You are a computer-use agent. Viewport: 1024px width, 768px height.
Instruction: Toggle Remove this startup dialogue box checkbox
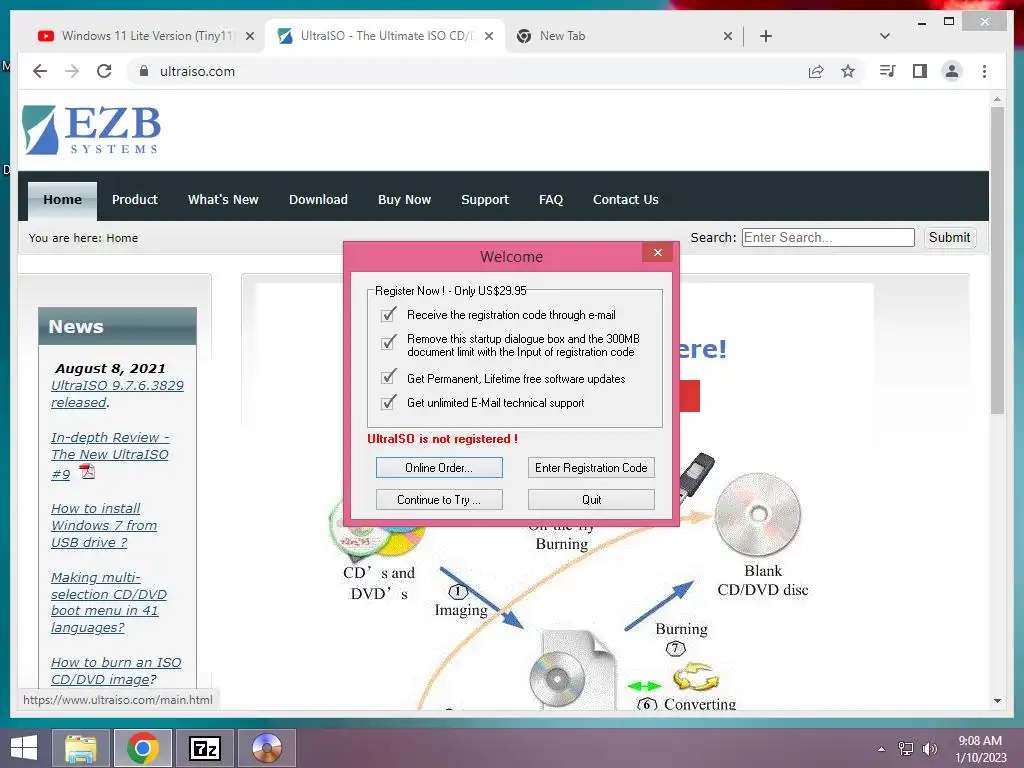tap(389, 342)
